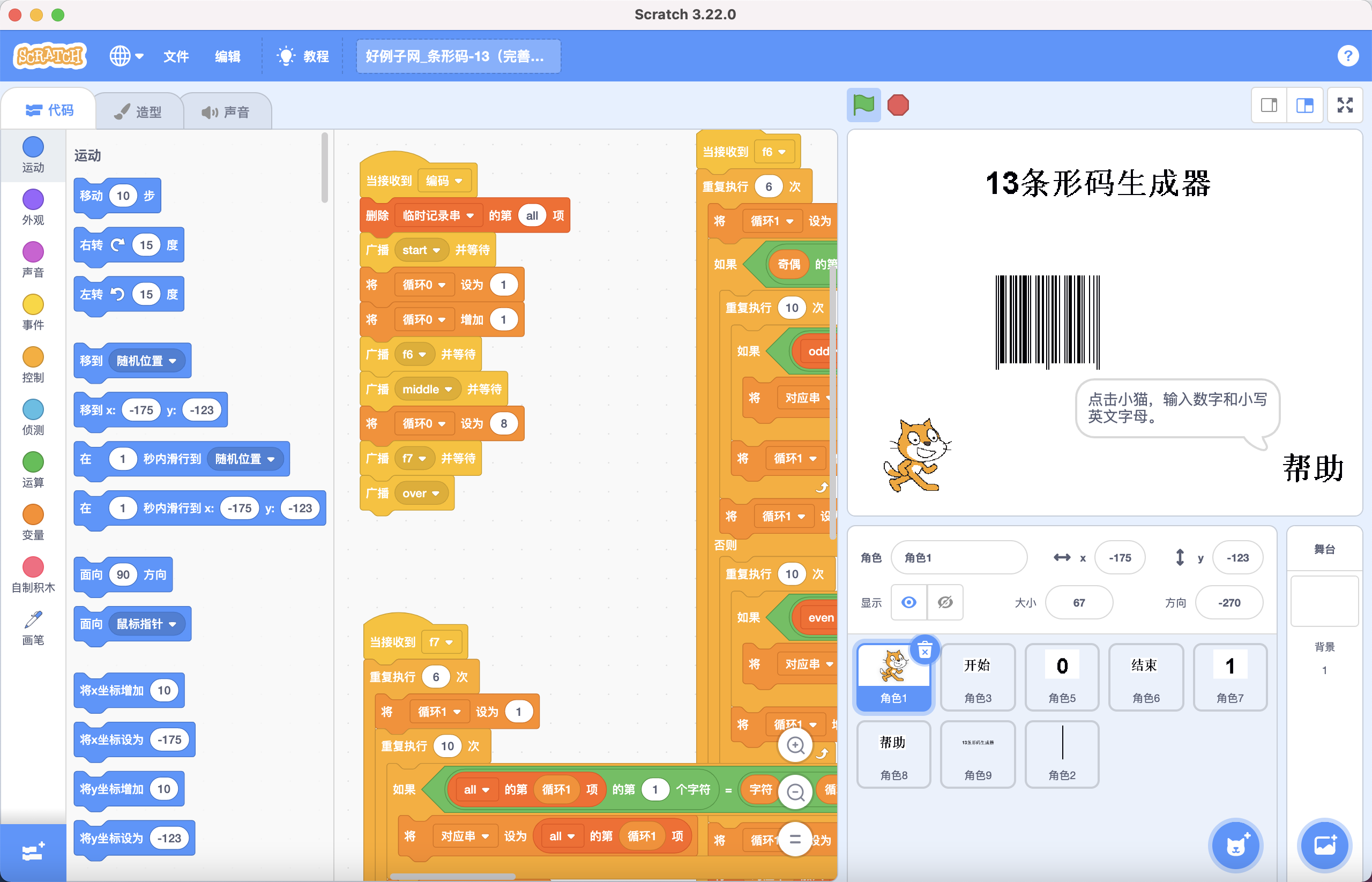Hide the sprite with crossed eye icon
1372x882 pixels.
click(x=945, y=602)
